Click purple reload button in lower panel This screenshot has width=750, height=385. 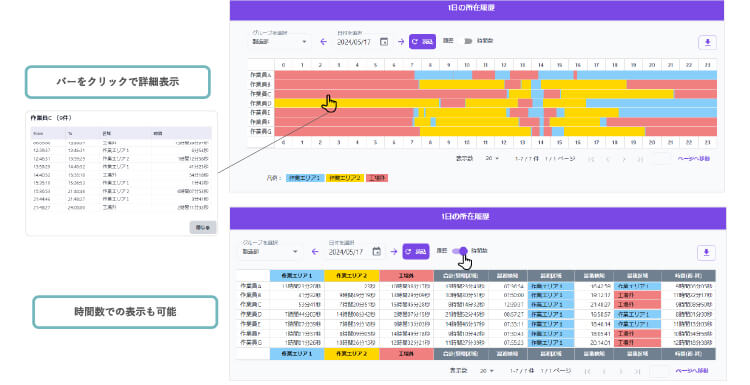[416, 251]
